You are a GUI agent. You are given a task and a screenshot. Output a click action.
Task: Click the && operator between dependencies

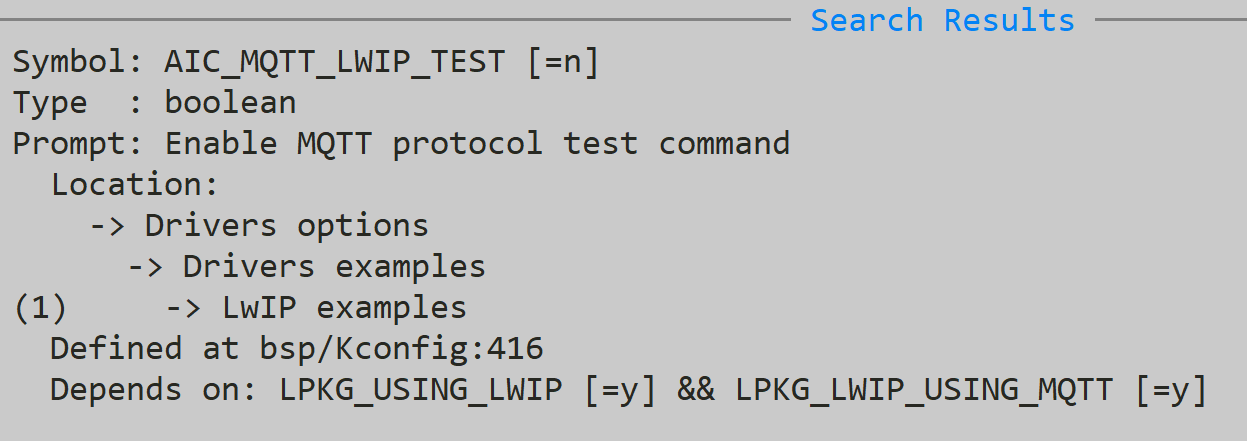tap(696, 389)
